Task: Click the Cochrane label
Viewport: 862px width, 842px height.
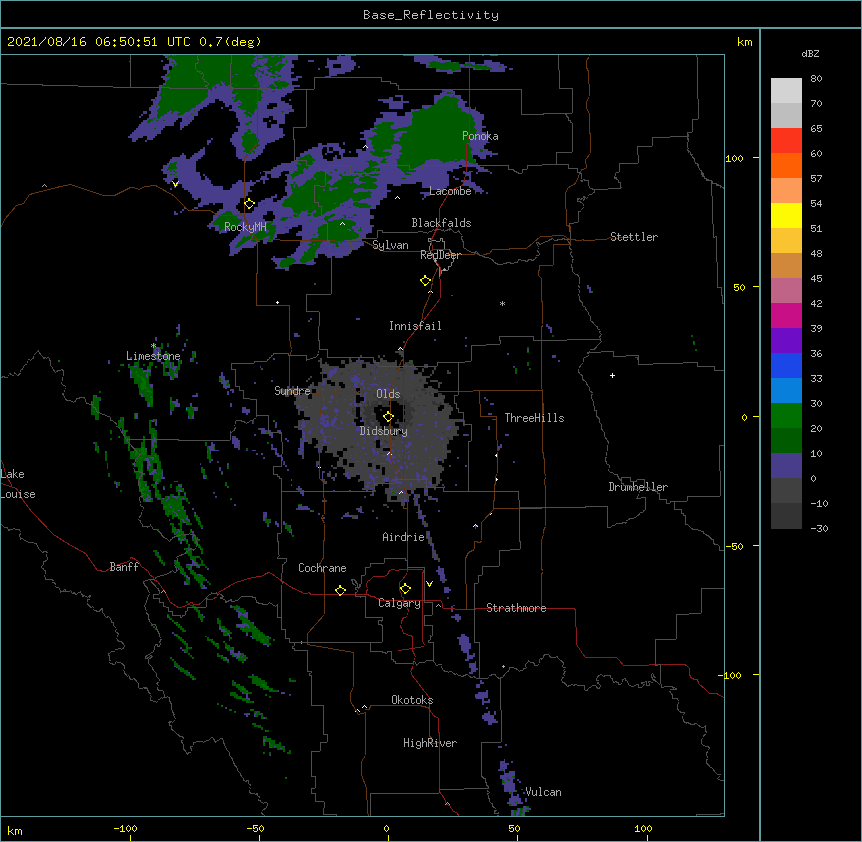Action: [x=322, y=568]
